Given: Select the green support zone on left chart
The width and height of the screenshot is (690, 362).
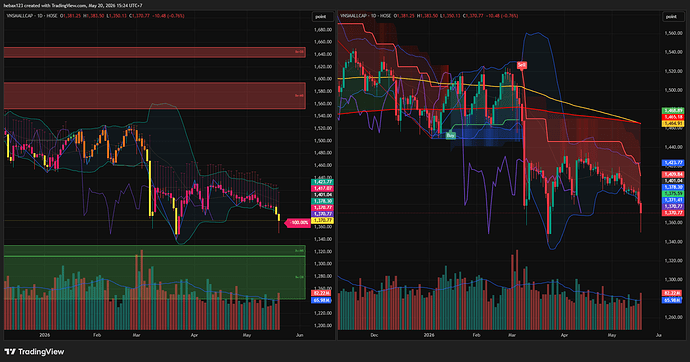Looking at the screenshot, I should (x=154, y=273).
